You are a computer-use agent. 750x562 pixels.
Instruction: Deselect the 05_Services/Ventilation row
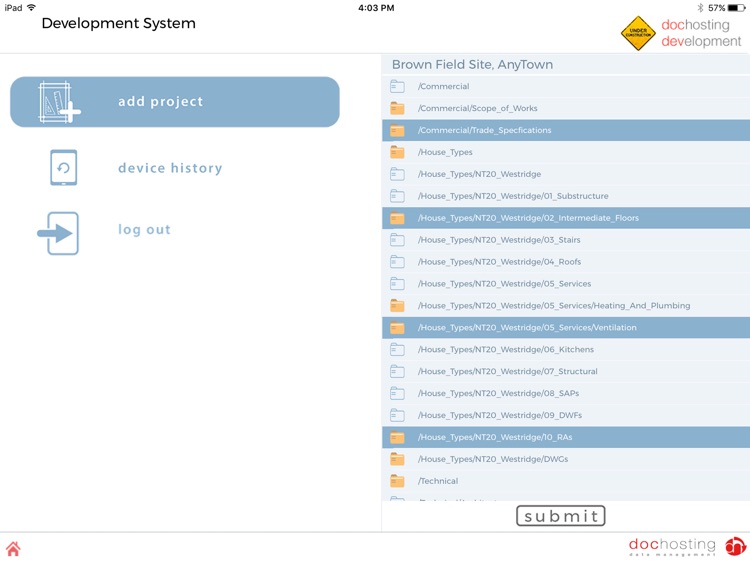[x=566, y=328]
